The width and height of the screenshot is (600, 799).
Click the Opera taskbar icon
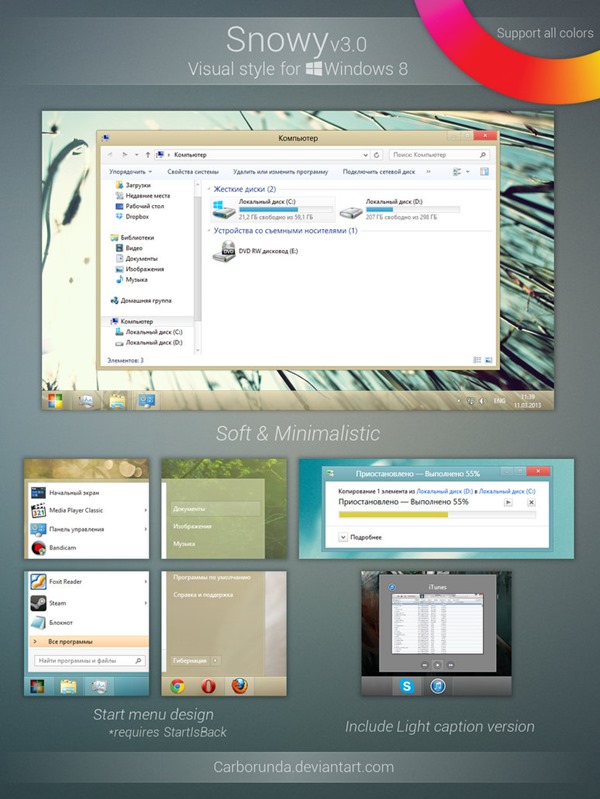[208, 686]
